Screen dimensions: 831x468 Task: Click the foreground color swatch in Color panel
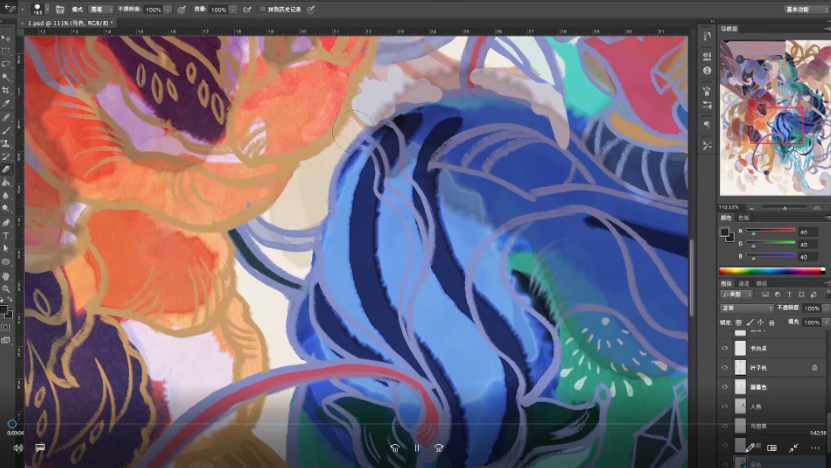[x=724, y=232]
